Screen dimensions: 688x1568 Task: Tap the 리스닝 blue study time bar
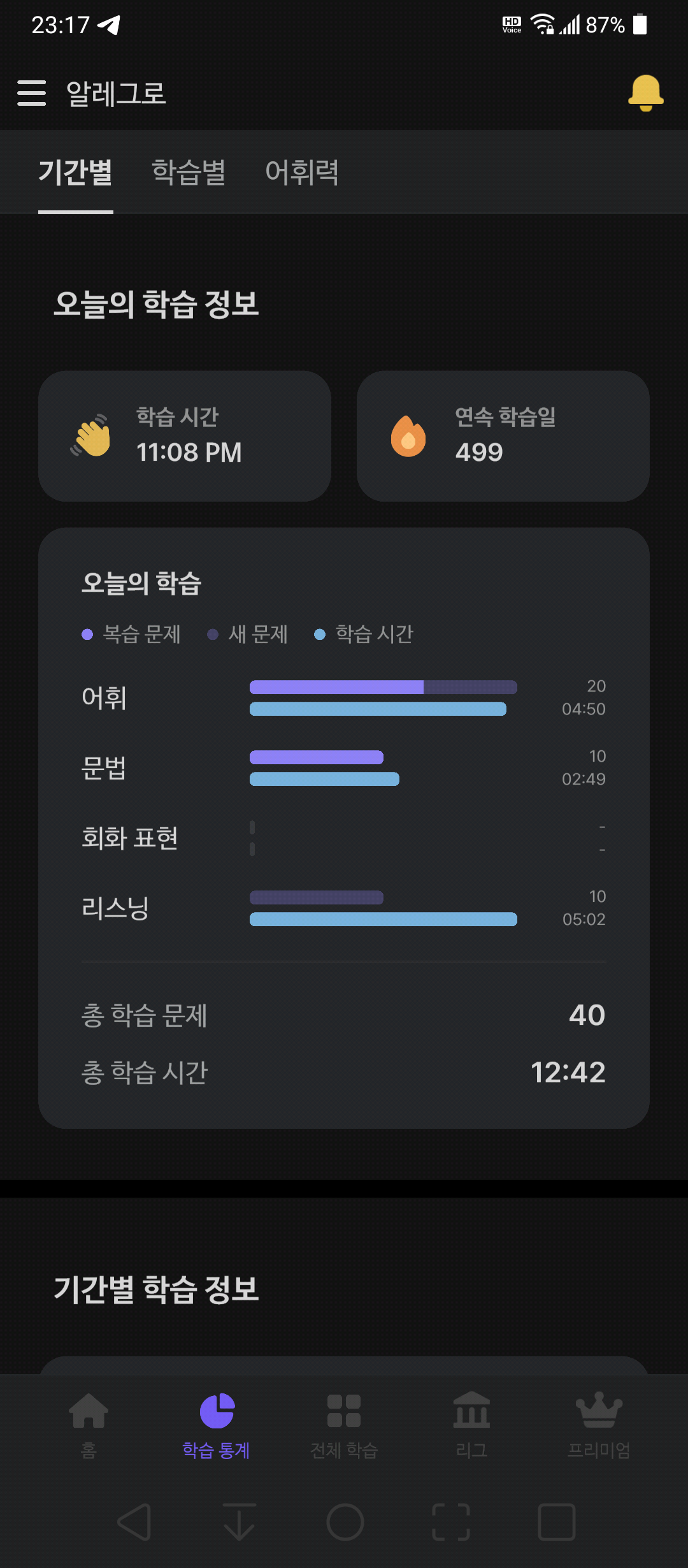click(383, 919)
